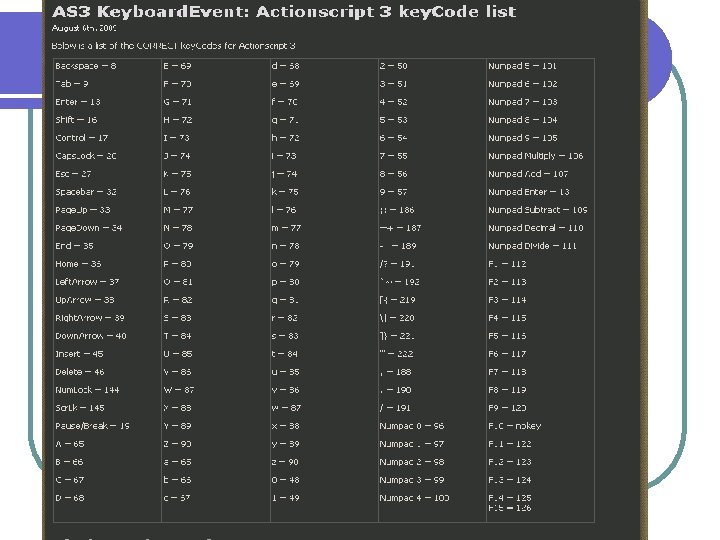The image size is (720, 540).
Task: Select the Numpad Multiply – 106 entry
Action: (x=536, y=156)
